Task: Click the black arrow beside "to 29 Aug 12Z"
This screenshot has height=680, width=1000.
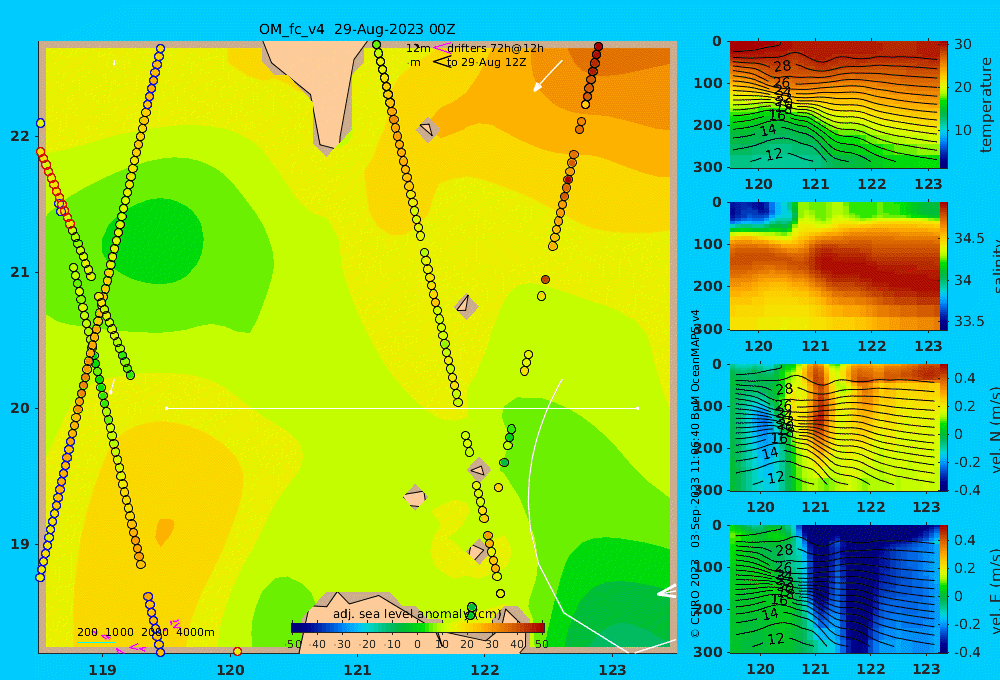Action: tap(441, 62)
